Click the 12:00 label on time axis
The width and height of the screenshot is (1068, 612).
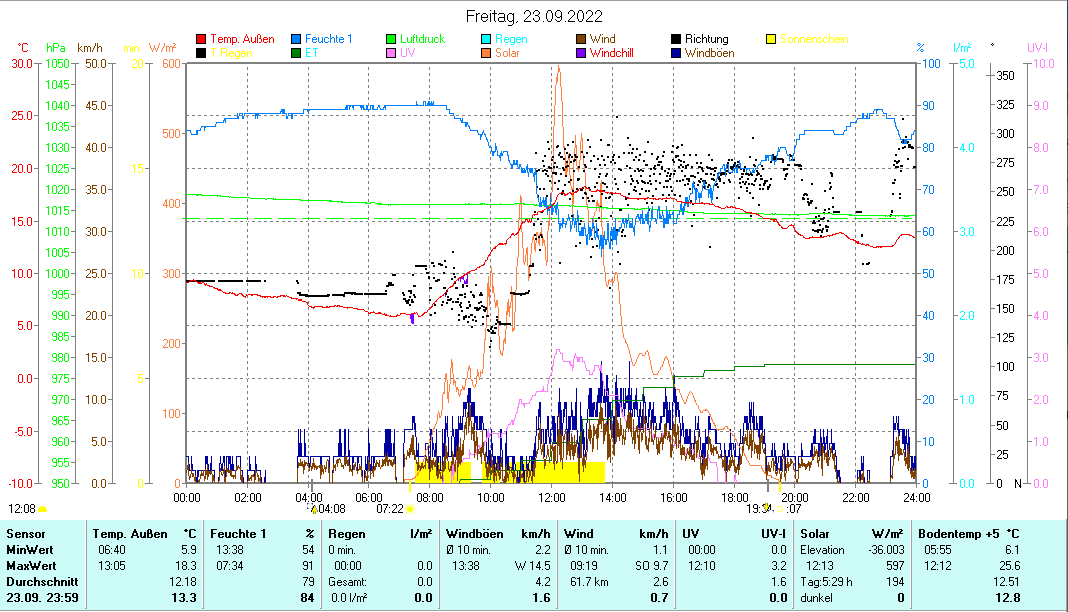point(552,497)
